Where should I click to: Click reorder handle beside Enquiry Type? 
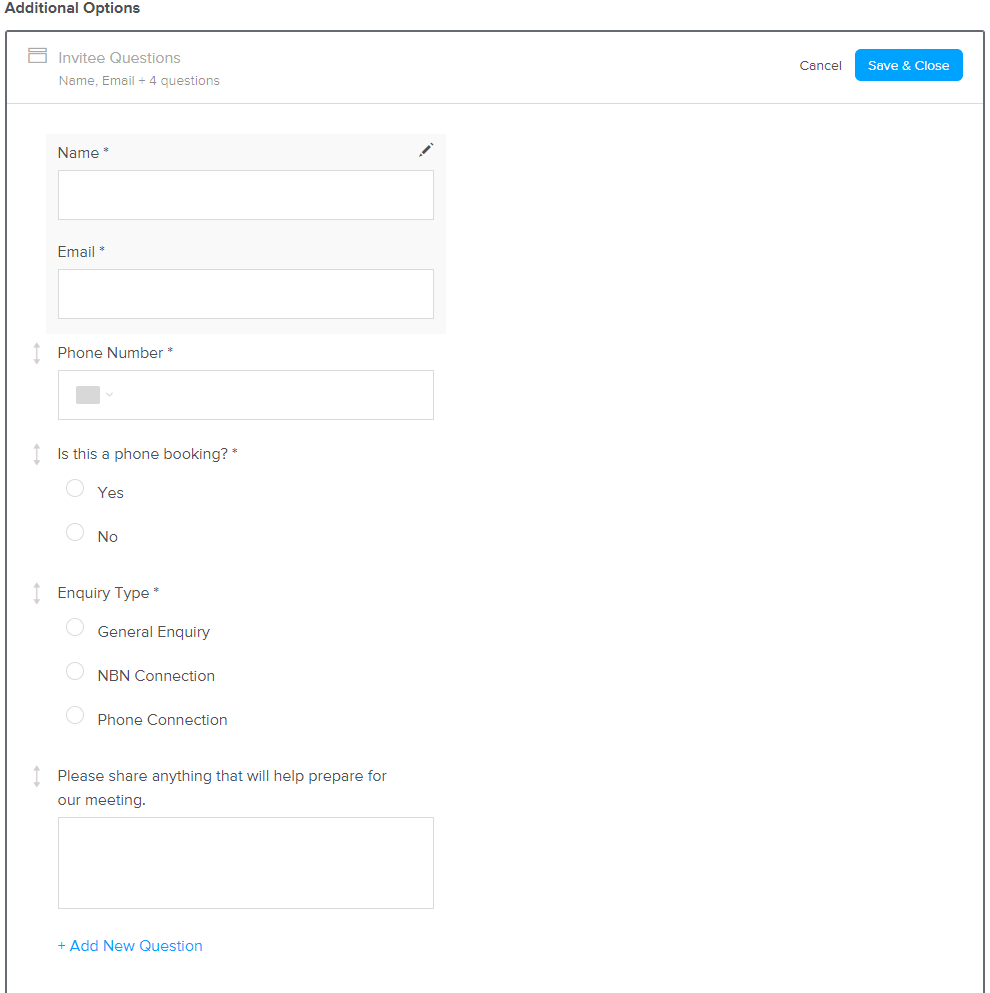37,593
